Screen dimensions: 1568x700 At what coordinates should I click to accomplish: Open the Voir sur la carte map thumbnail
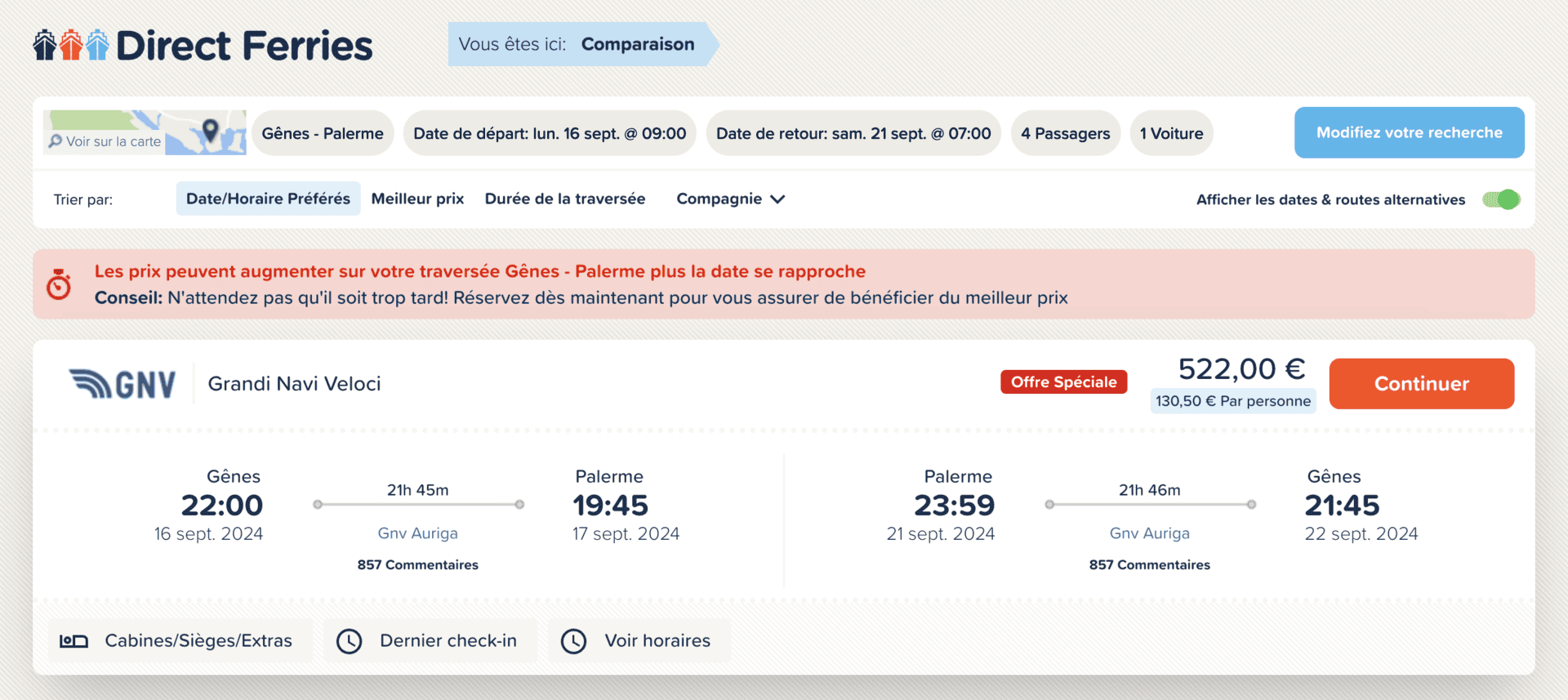click(x=145, y=132)
